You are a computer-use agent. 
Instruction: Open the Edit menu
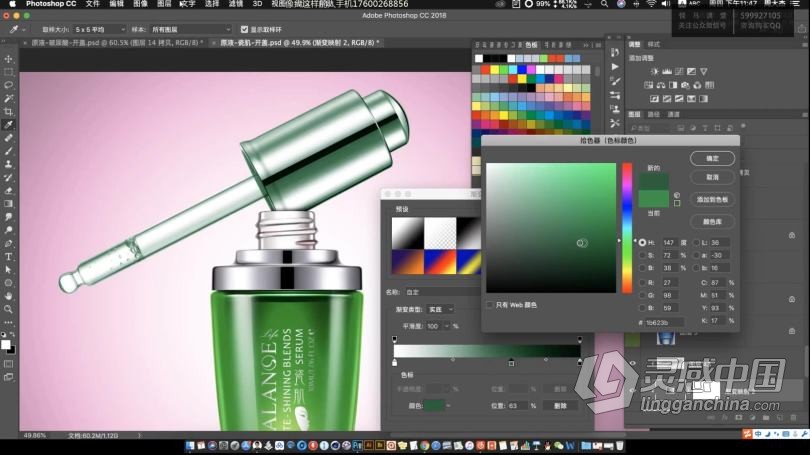pos(117,4)
